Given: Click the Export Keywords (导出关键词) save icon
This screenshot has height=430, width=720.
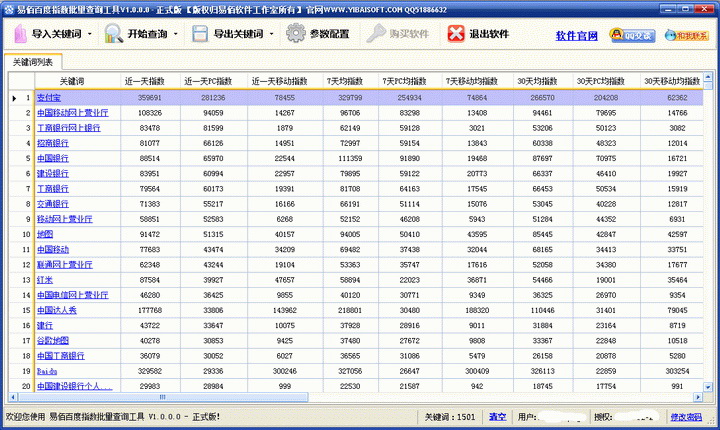Looking at the screenshot, I should point(200,34).
